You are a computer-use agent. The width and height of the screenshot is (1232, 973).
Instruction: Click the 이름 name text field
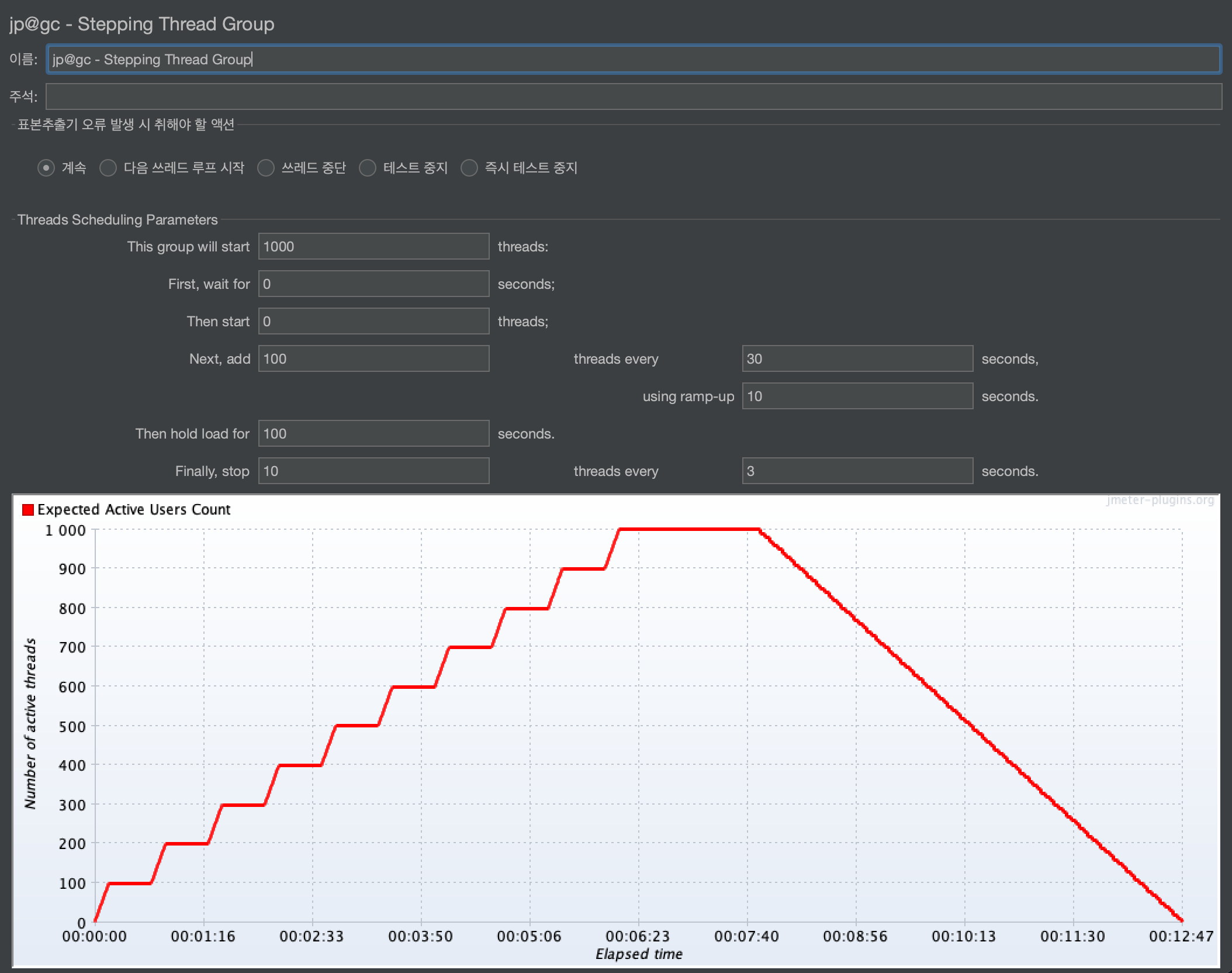point(634,60)
